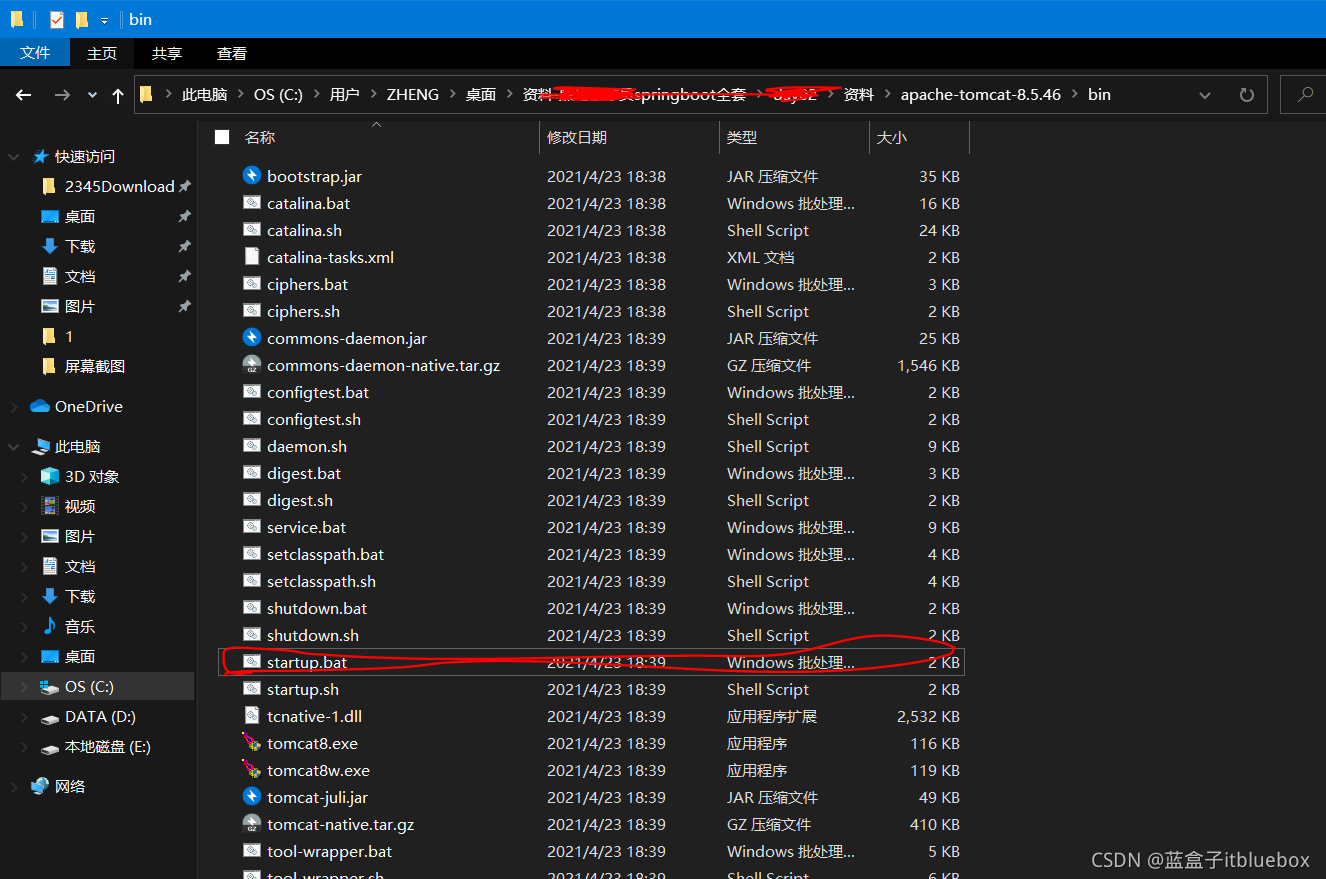Click the bootstrap.jar file icon
Image resolution: width=1326 pixels, height=879 pixels.
pos(252,176)
